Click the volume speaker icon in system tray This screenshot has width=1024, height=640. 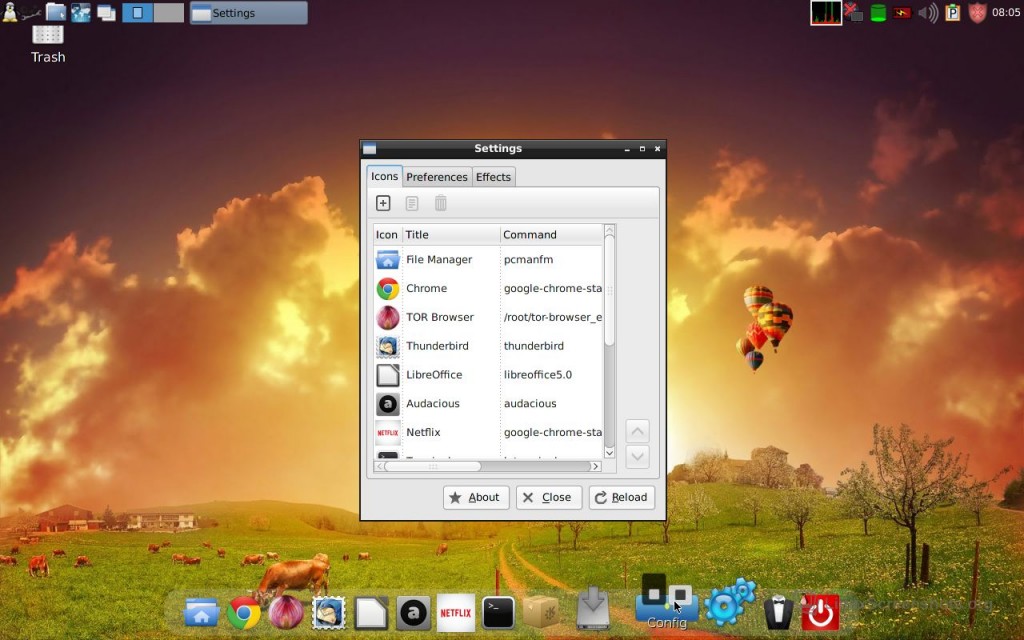[x=928, y=13]
